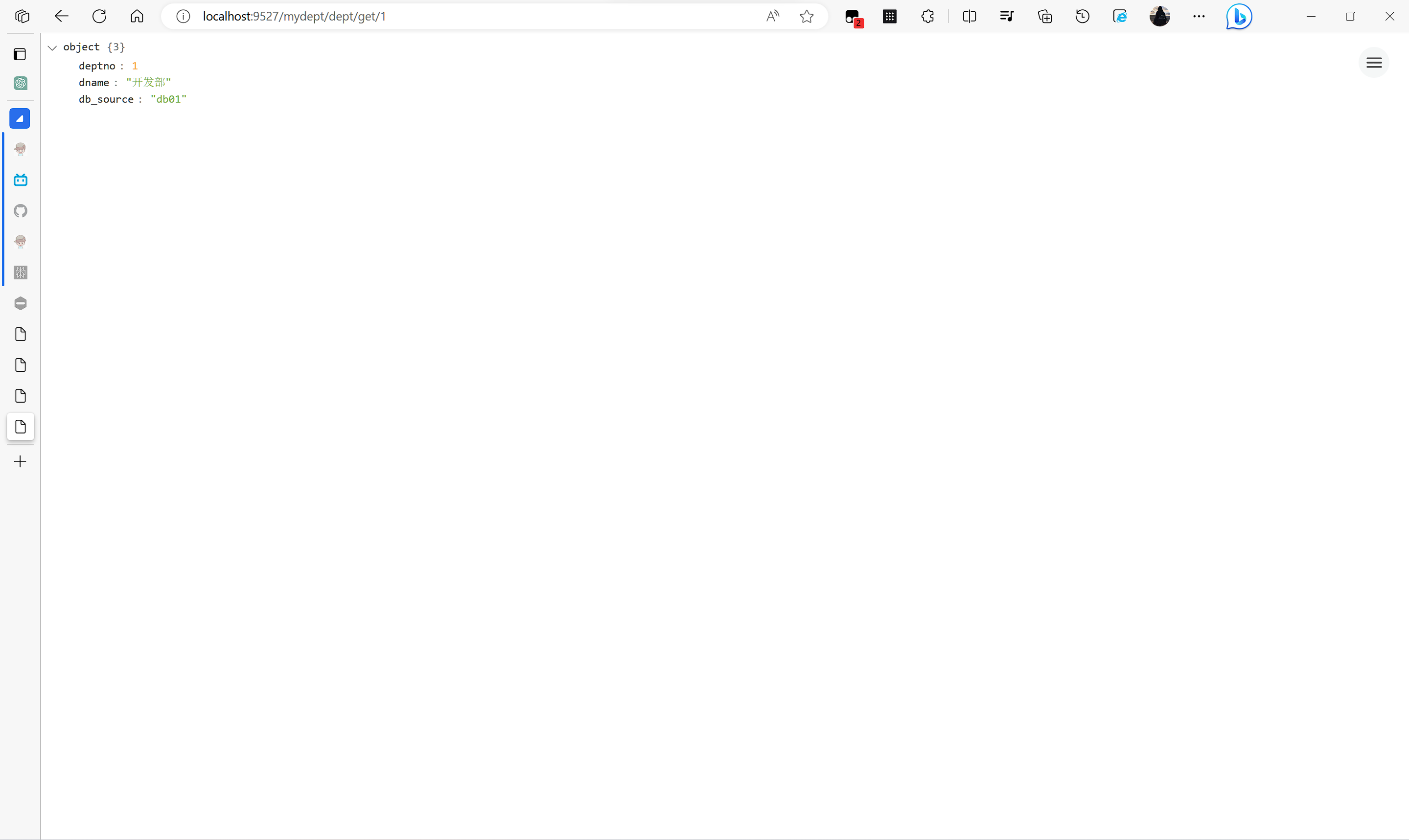Switch to the GitHub tab
Viewport: 1409px width, 840px height.
(x=21, y=211)
